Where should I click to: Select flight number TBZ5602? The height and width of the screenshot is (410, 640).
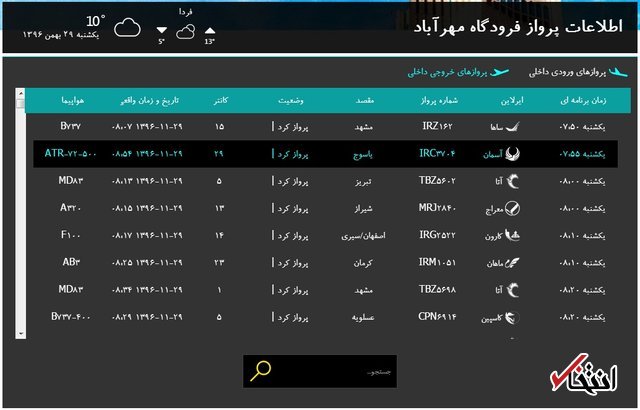point(437,181)
